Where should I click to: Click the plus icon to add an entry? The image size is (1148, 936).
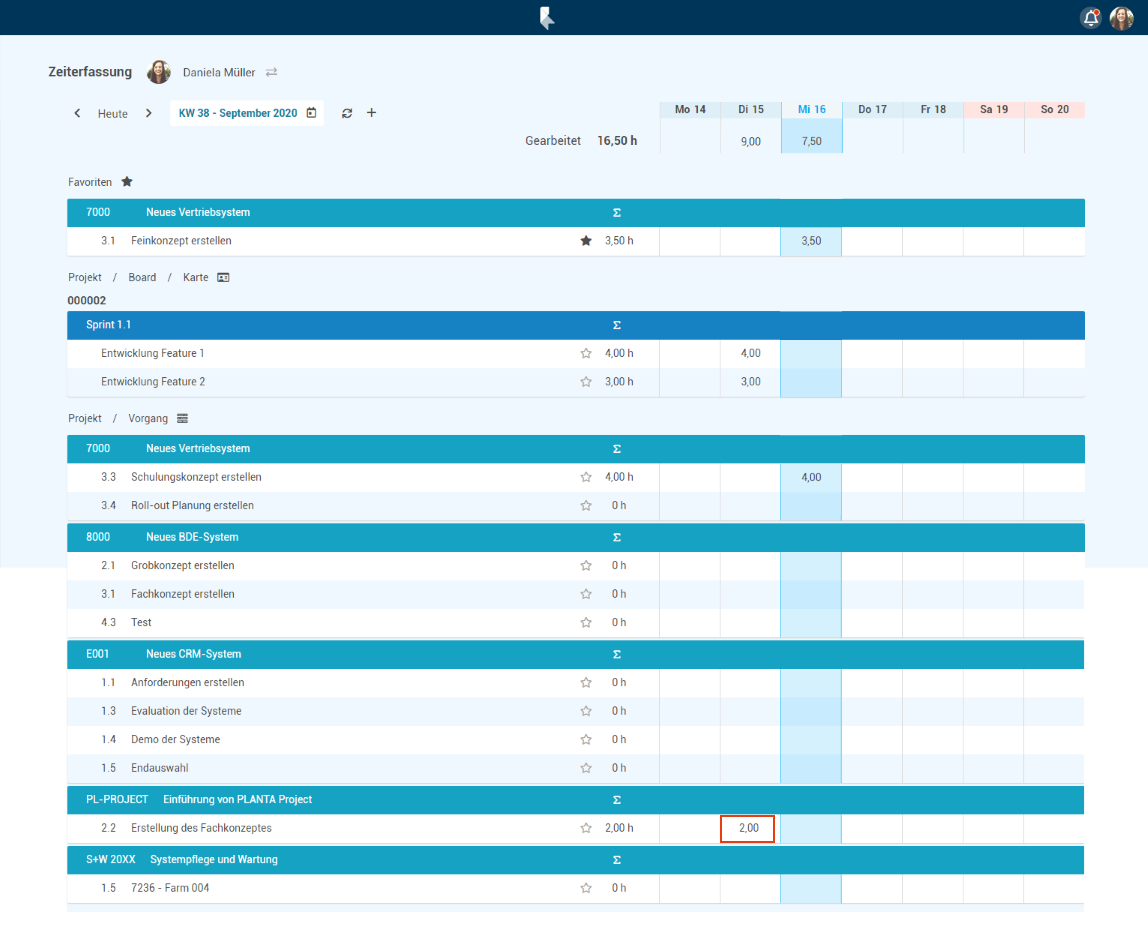(372, 113)
